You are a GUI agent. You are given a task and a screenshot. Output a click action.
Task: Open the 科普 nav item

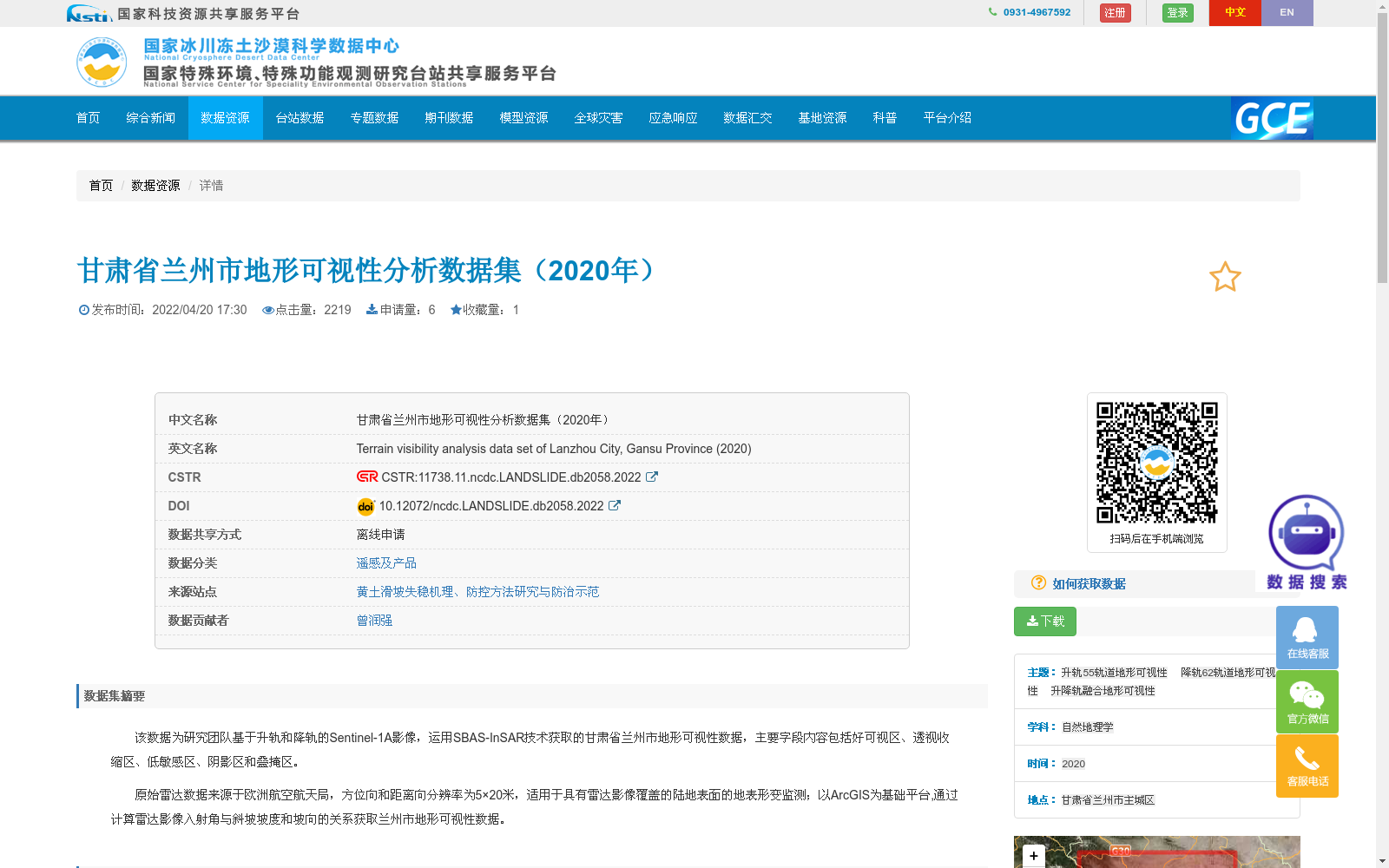coord(885,118)
